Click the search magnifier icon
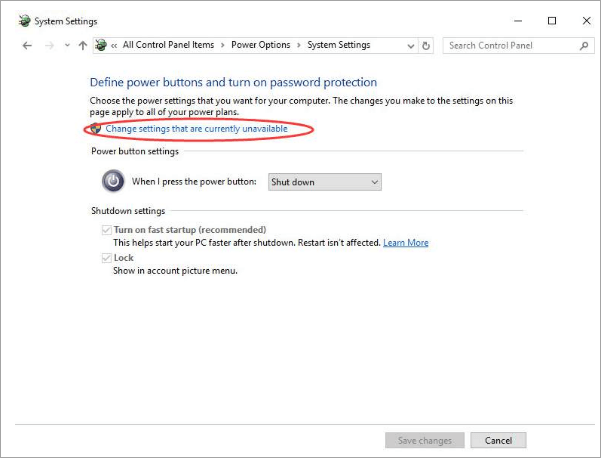 click(585, 45)
